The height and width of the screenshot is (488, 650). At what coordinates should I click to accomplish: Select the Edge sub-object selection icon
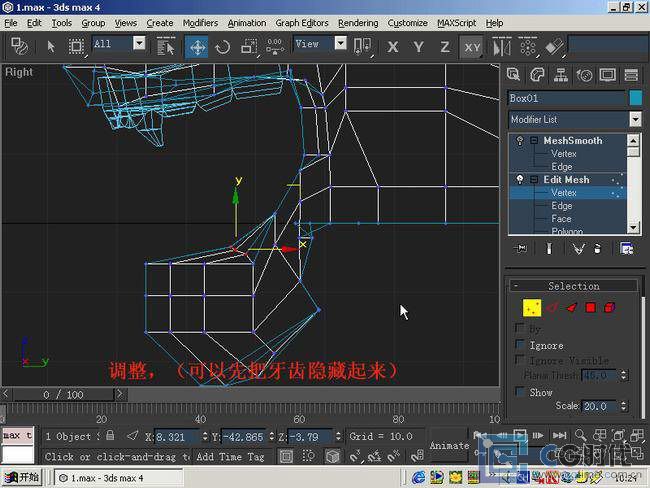552,308
